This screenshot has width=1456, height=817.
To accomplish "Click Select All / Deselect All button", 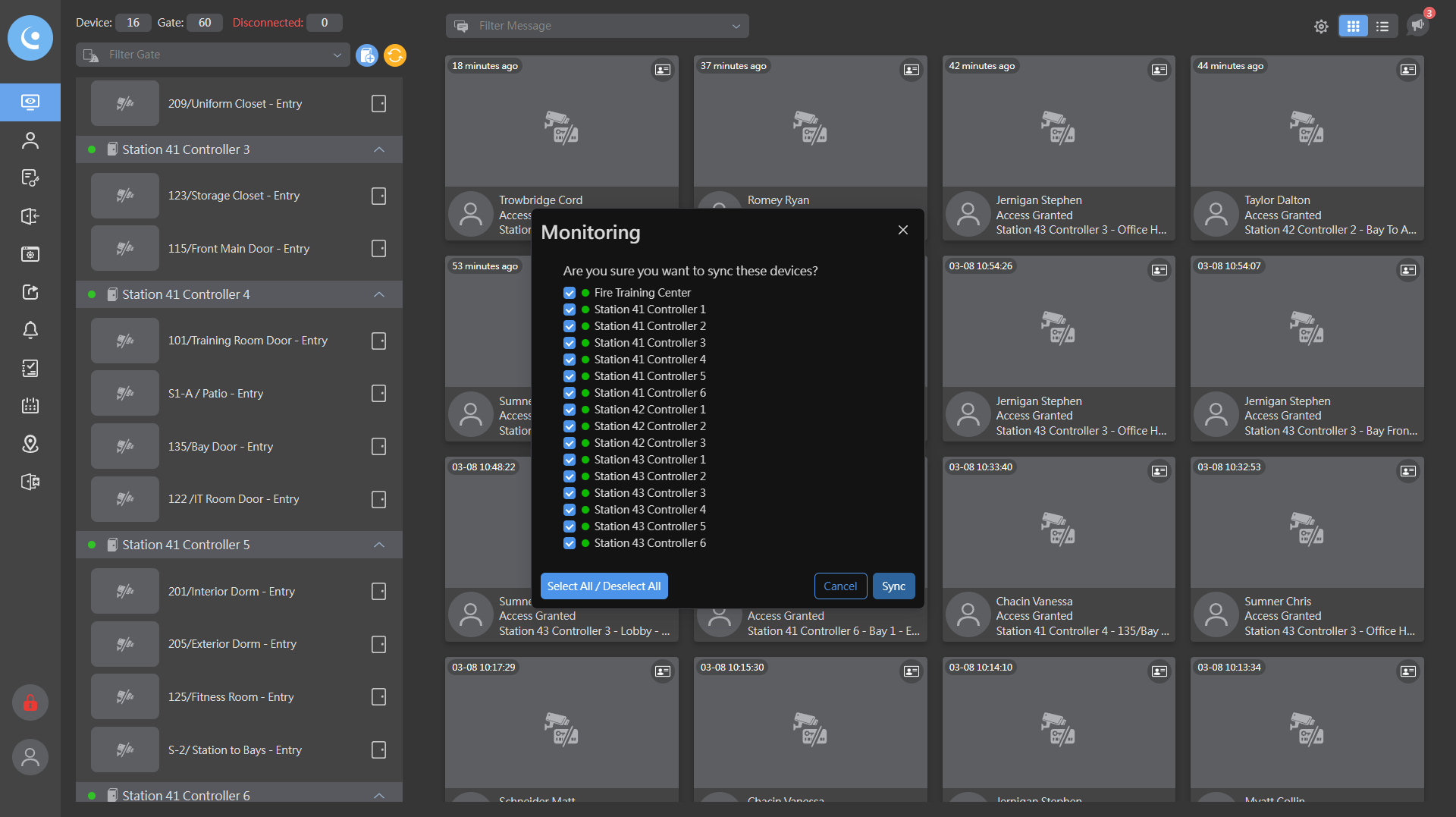I will pyautogui.click(x=604, y=586).
